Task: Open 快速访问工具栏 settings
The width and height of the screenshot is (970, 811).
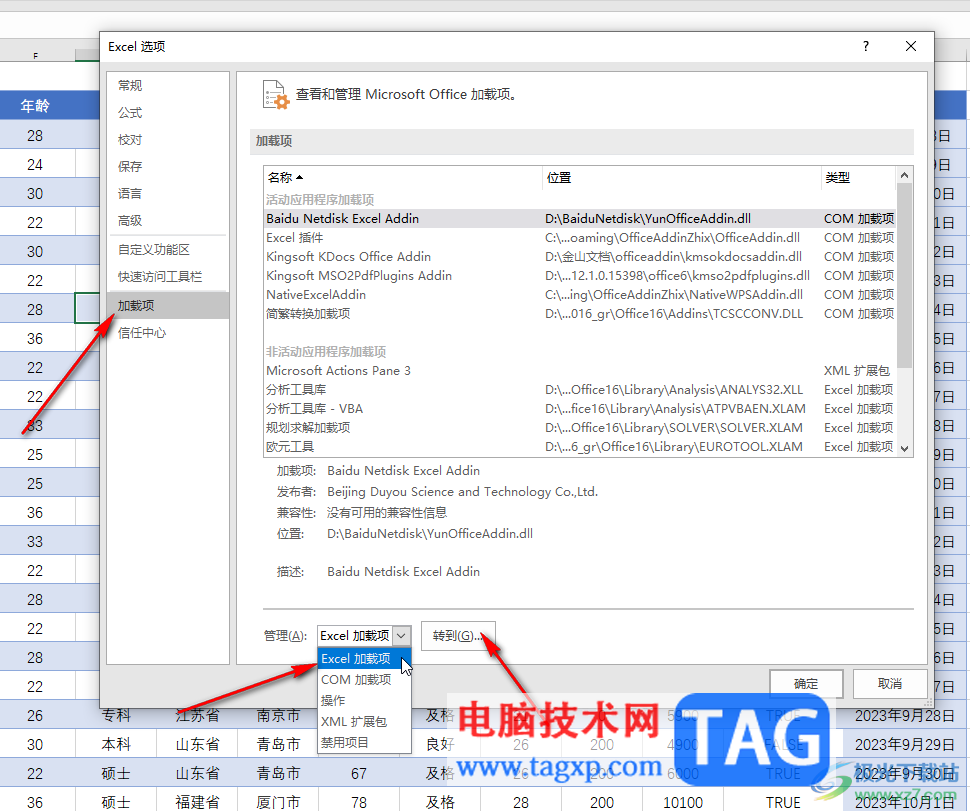Action: (168, 277)
